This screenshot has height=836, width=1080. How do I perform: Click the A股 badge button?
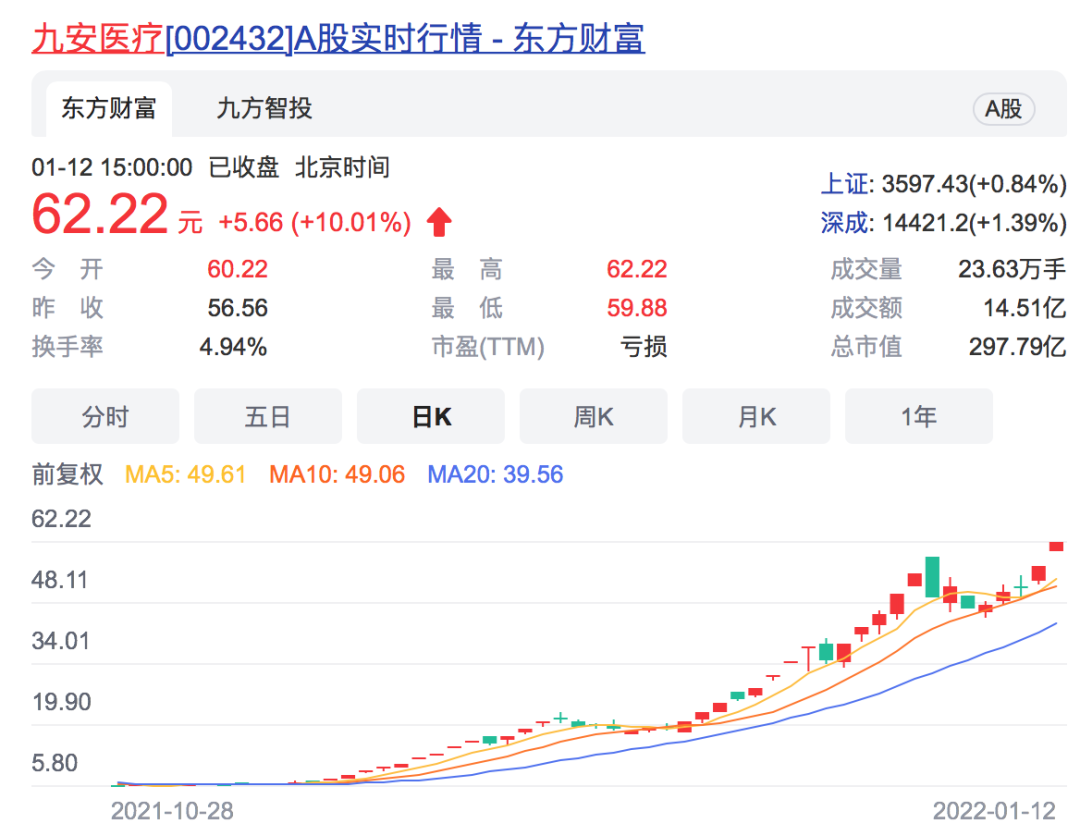point(1003,109)
